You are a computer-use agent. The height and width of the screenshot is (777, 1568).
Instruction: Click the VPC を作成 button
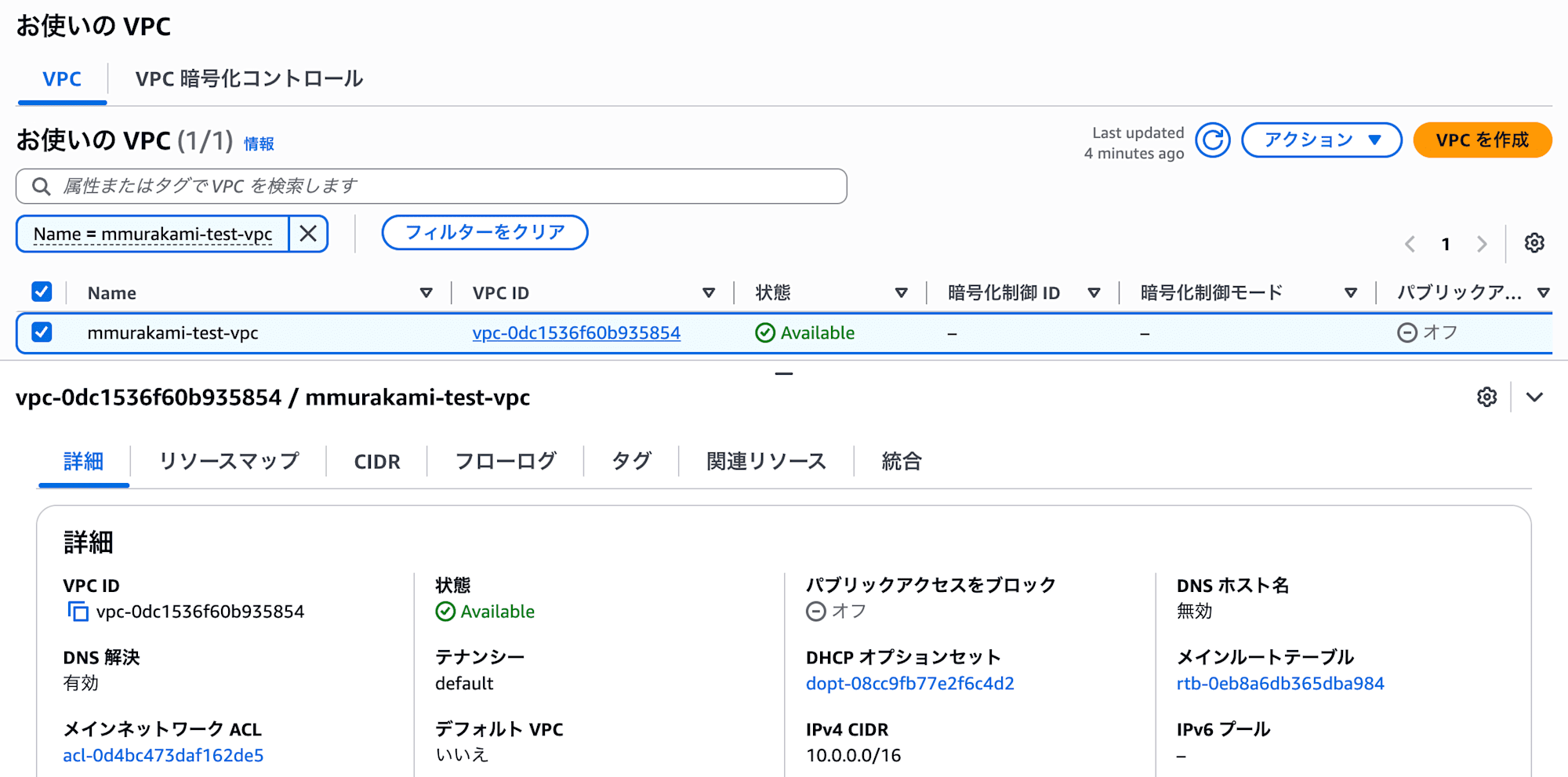(x=1483, y=140)
